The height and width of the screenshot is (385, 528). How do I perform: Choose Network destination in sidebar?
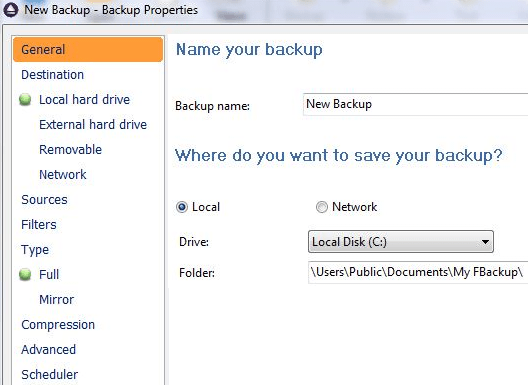click(x=63, y=174)
